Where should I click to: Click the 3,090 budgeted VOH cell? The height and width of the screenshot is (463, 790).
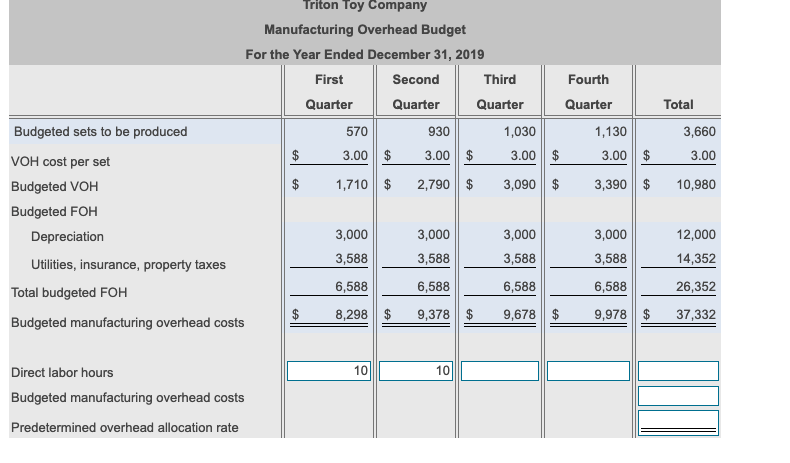[x=519, y=184]
